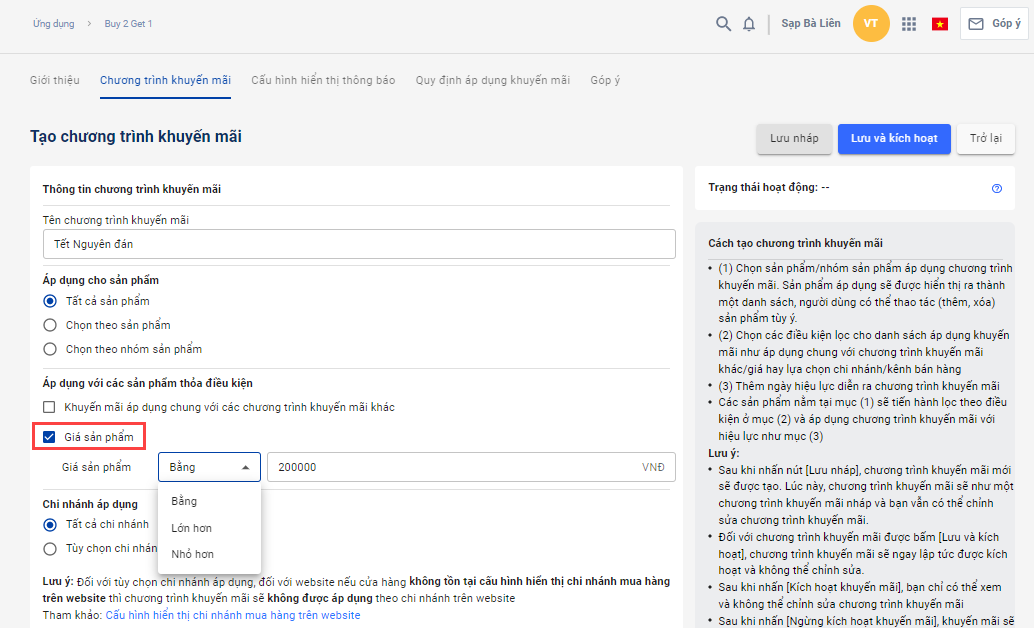This screenshot has height=628, width=1034.
Task: Click the Vietnam flag language icon
Action: (940, 24)
